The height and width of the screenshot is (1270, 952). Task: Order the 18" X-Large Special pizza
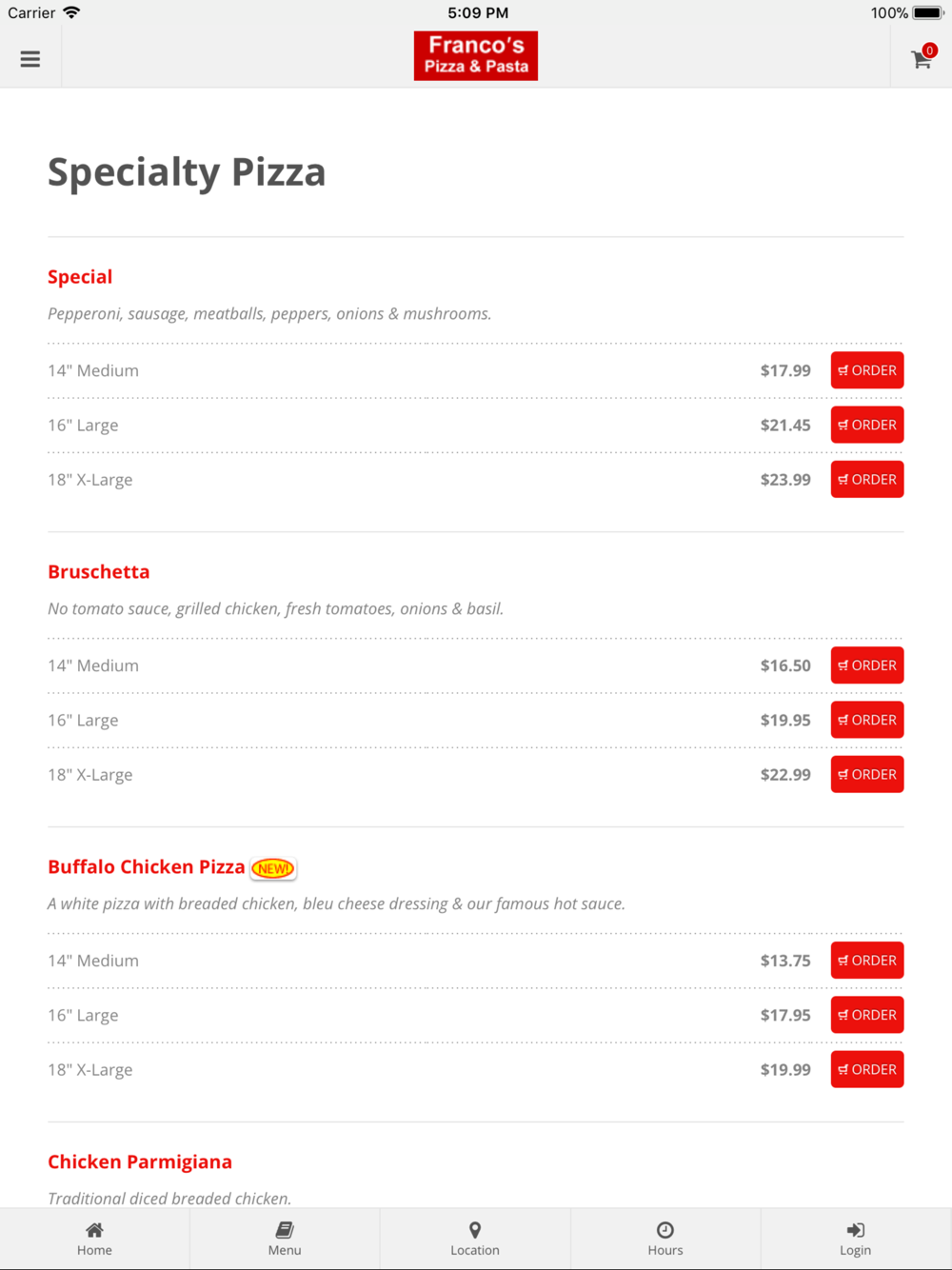click(867, 479)
